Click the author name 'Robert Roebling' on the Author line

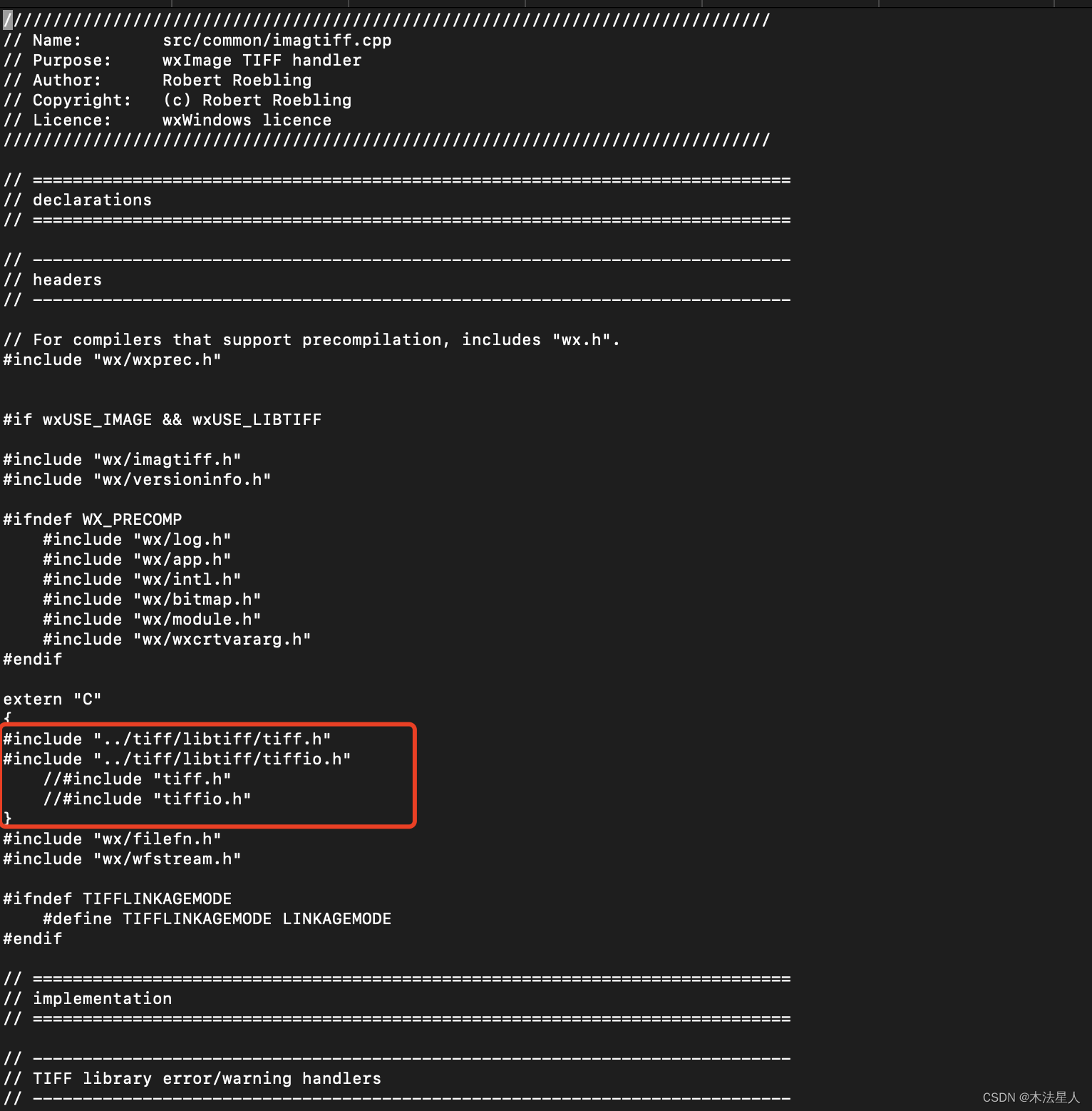pyautogui.click(x=237, y=81)
